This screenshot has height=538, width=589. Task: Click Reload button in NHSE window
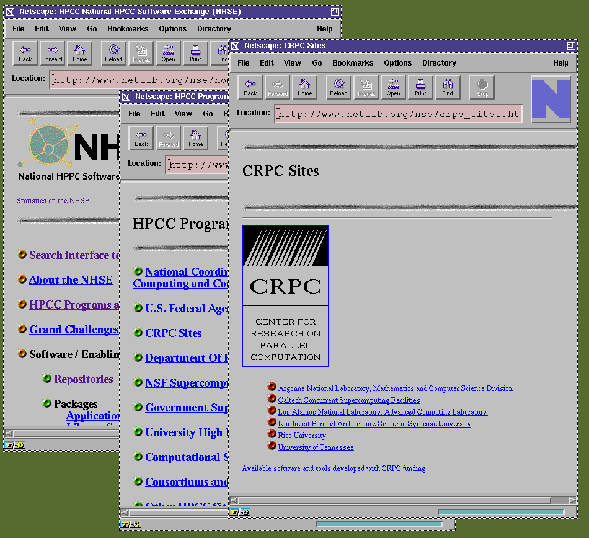pyautogui.click(x=113, y=53)
